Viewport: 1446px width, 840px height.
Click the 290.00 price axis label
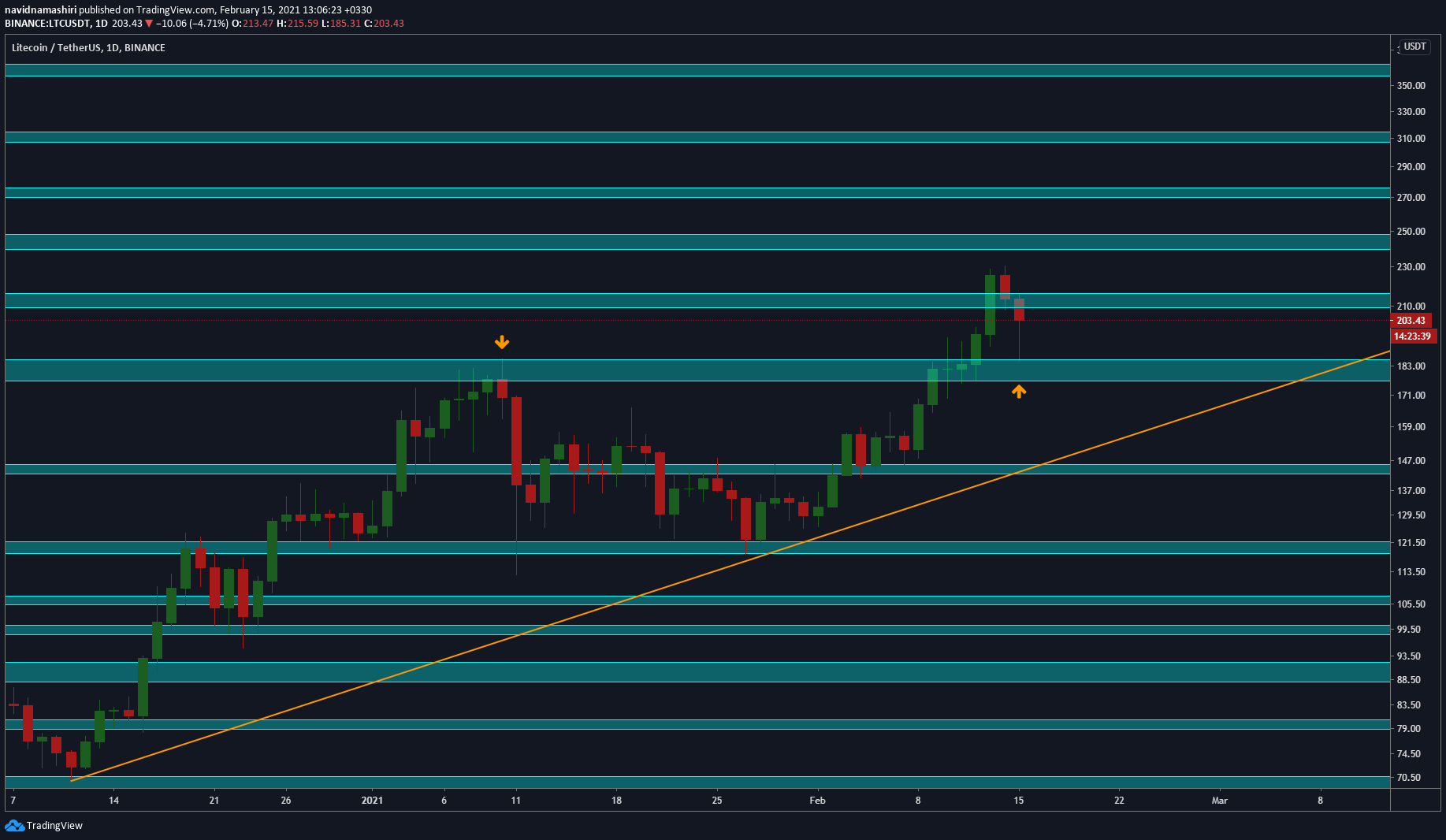coord(1411,167)
